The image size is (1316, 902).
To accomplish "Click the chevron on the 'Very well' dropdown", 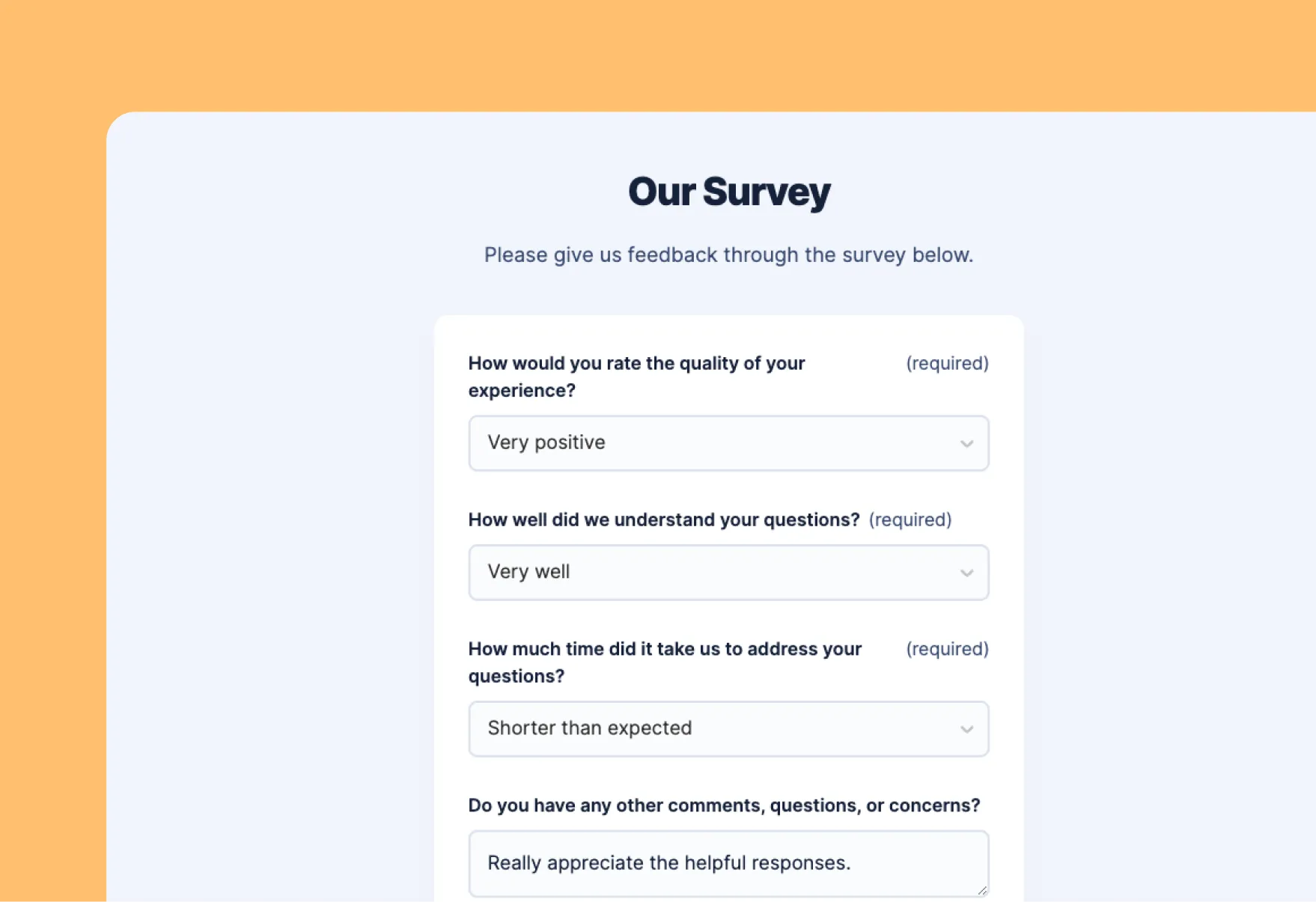I will [x=966, y=573].
